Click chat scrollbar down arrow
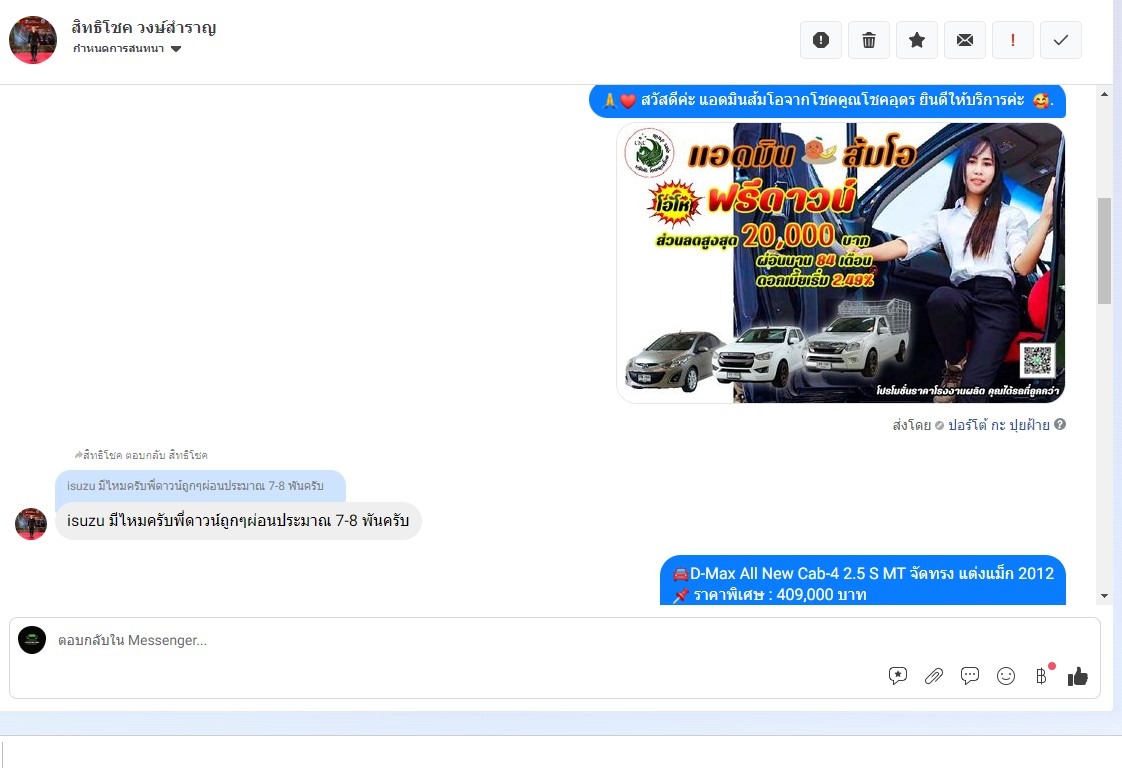 (x=1104, y=596)
